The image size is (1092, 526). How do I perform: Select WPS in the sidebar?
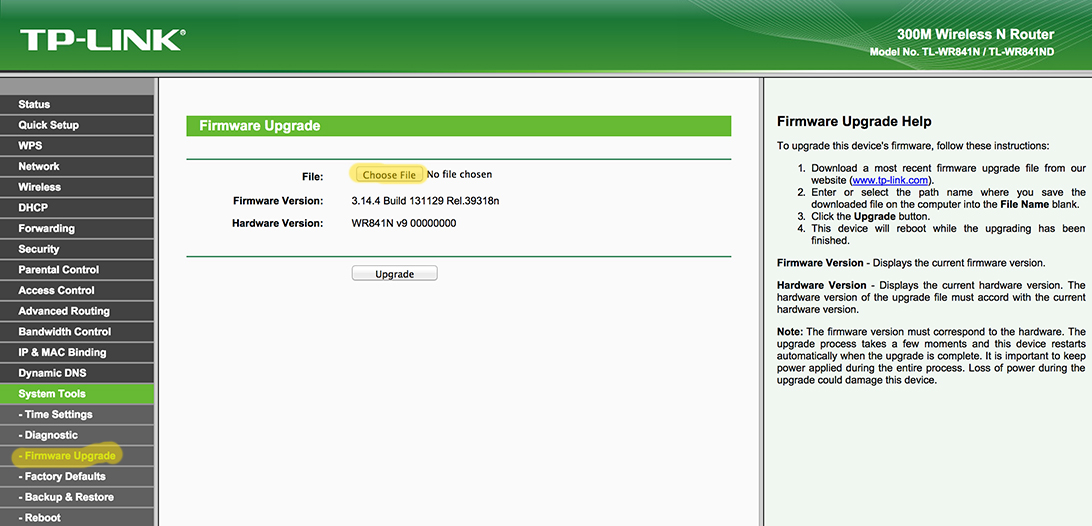(30, 146)
